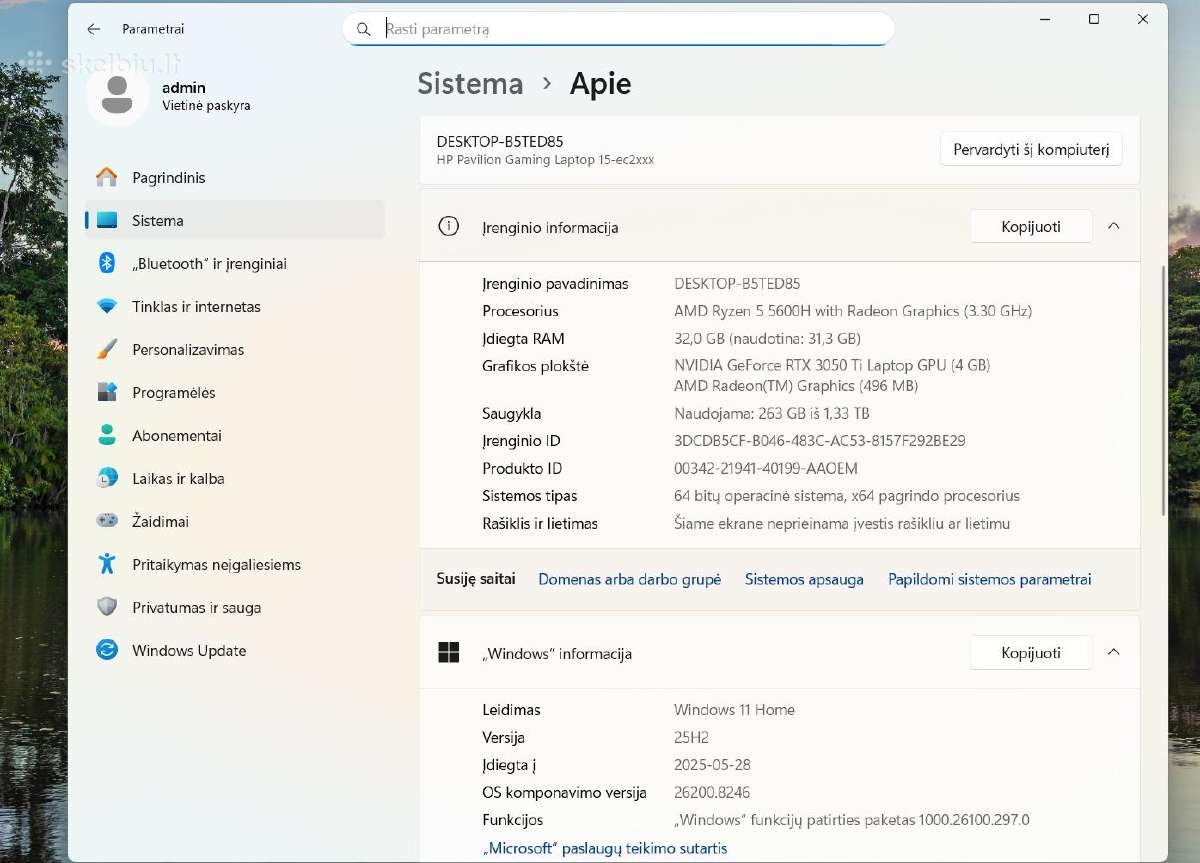Click the Sistema monitor icon
Viewport: 1200px width, 863px height.
(x=107, y=221)
